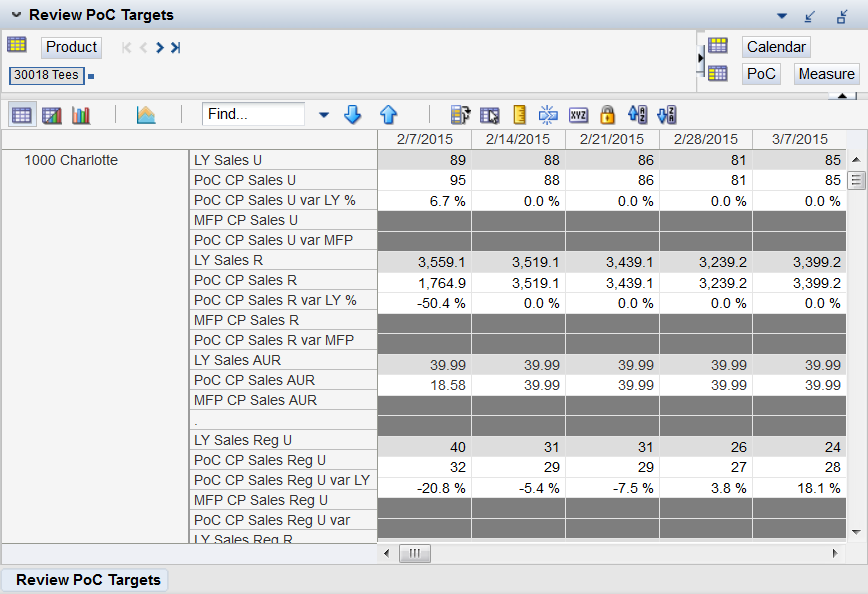
Task: Click the sort ascending A-Z icon
Action: point(637,115)
